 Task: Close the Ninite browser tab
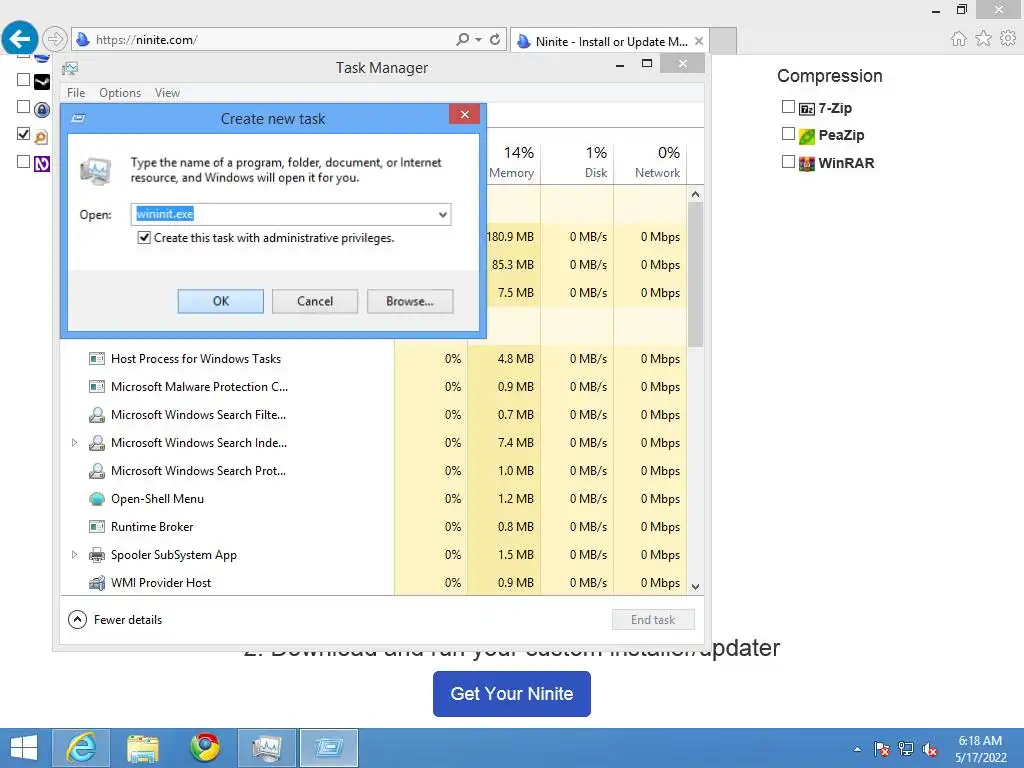tap(699, 41)
